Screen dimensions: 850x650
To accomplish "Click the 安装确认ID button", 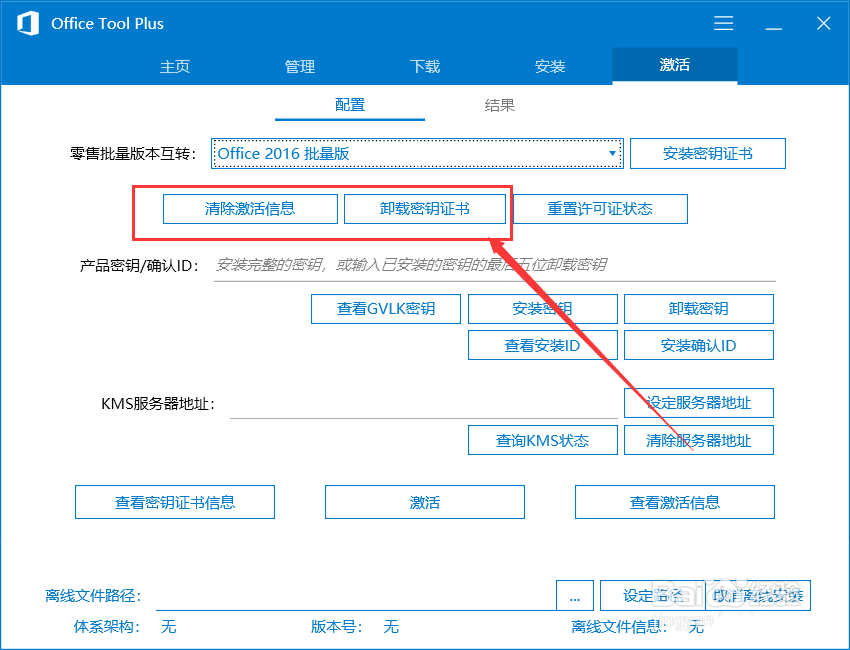I will [x=699, y=345].
